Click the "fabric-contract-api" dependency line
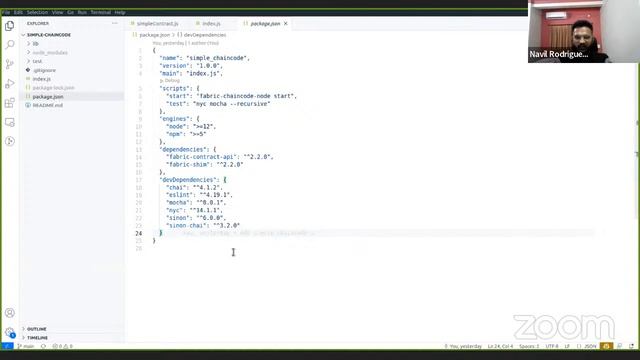 click(220, 157)
